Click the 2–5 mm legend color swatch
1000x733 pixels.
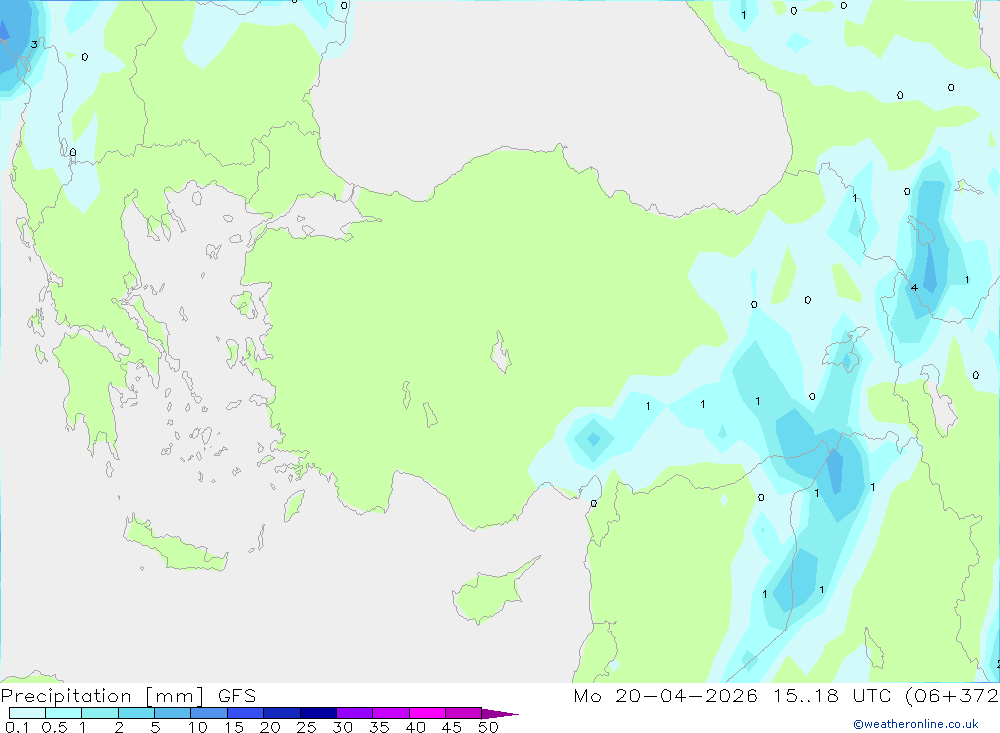pos(136,713)
